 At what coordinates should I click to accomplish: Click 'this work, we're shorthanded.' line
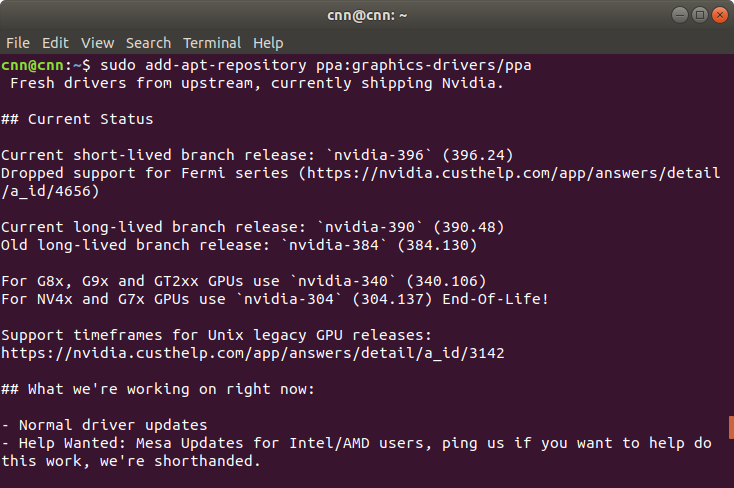[131, 461]
